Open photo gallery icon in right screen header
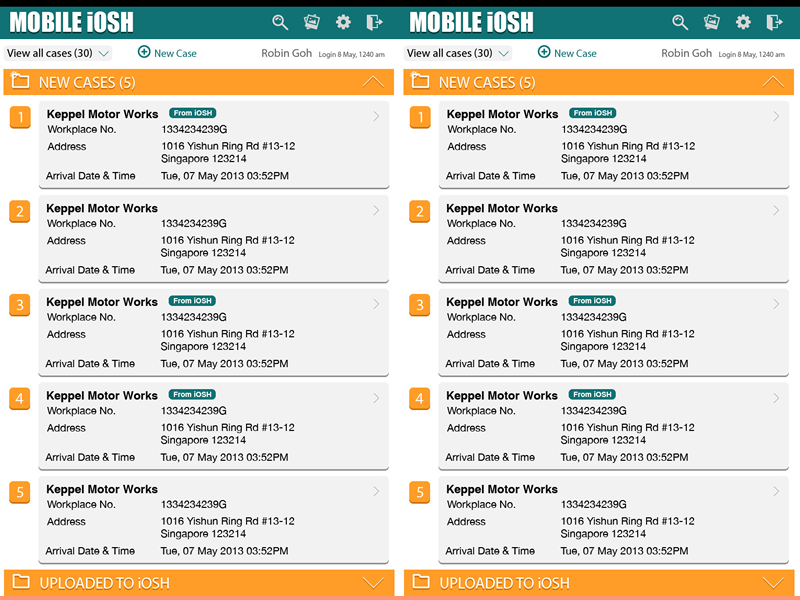The width and height of the screenshot is (800, 600). pyautogui.click(x=712, y=22)
